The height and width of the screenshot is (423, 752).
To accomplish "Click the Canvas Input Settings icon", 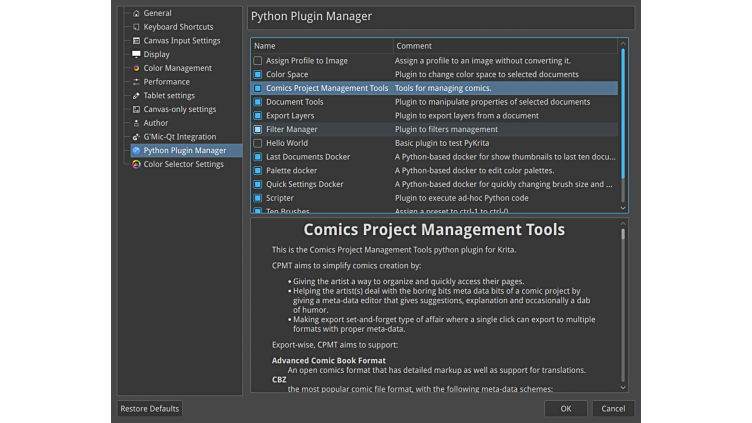I will coord(136,41).
